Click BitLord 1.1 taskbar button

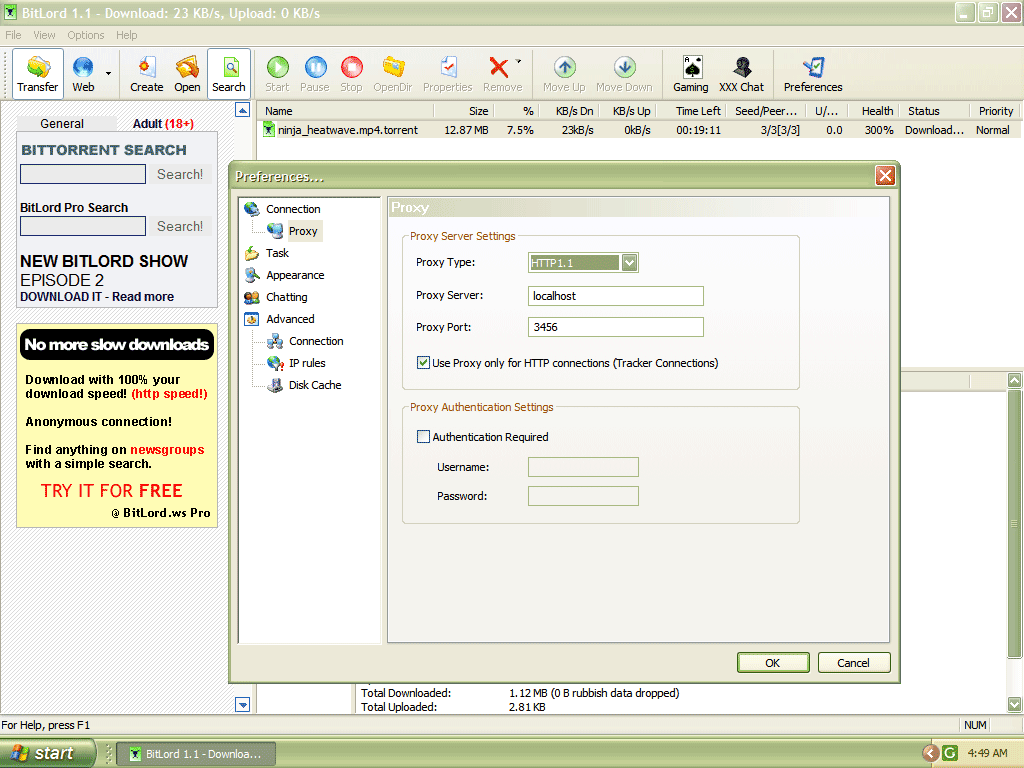(196, 754)
